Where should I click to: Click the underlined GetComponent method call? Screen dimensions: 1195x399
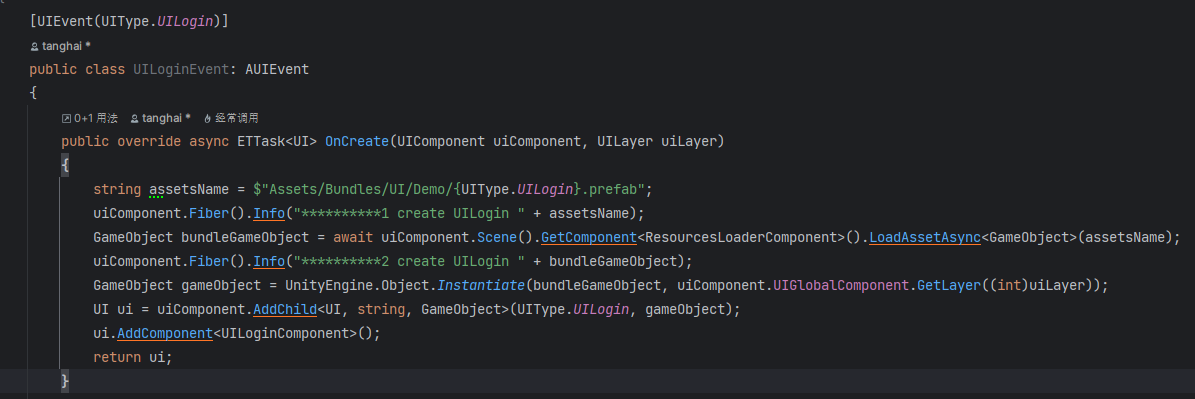[x=588, y=238]
